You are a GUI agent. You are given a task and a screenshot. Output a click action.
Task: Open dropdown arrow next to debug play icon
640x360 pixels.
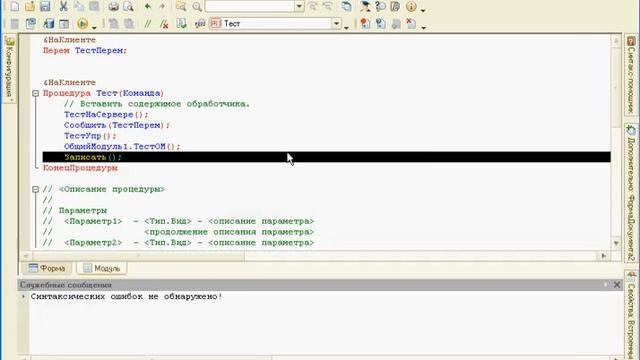tap(94, 27)
